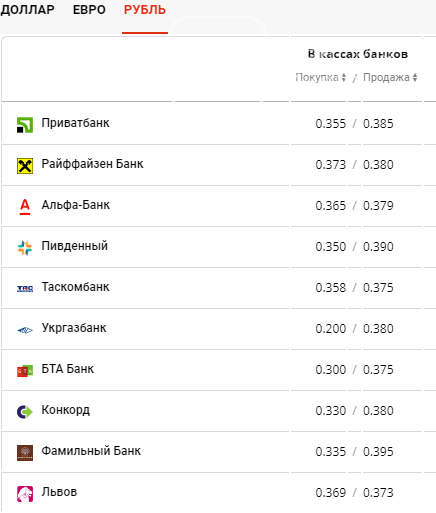Image resolution: width=436 pixels, height=513 pixels.
Task: Click the Пивденный bank logo icon
Action: click(25, 248)
